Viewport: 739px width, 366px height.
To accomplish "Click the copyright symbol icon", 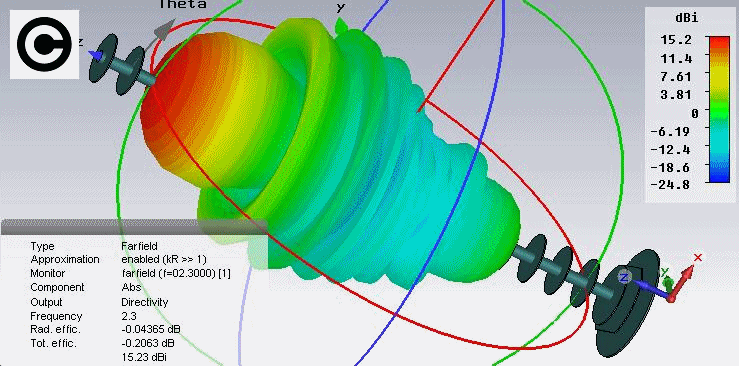I will coord(44,44).
